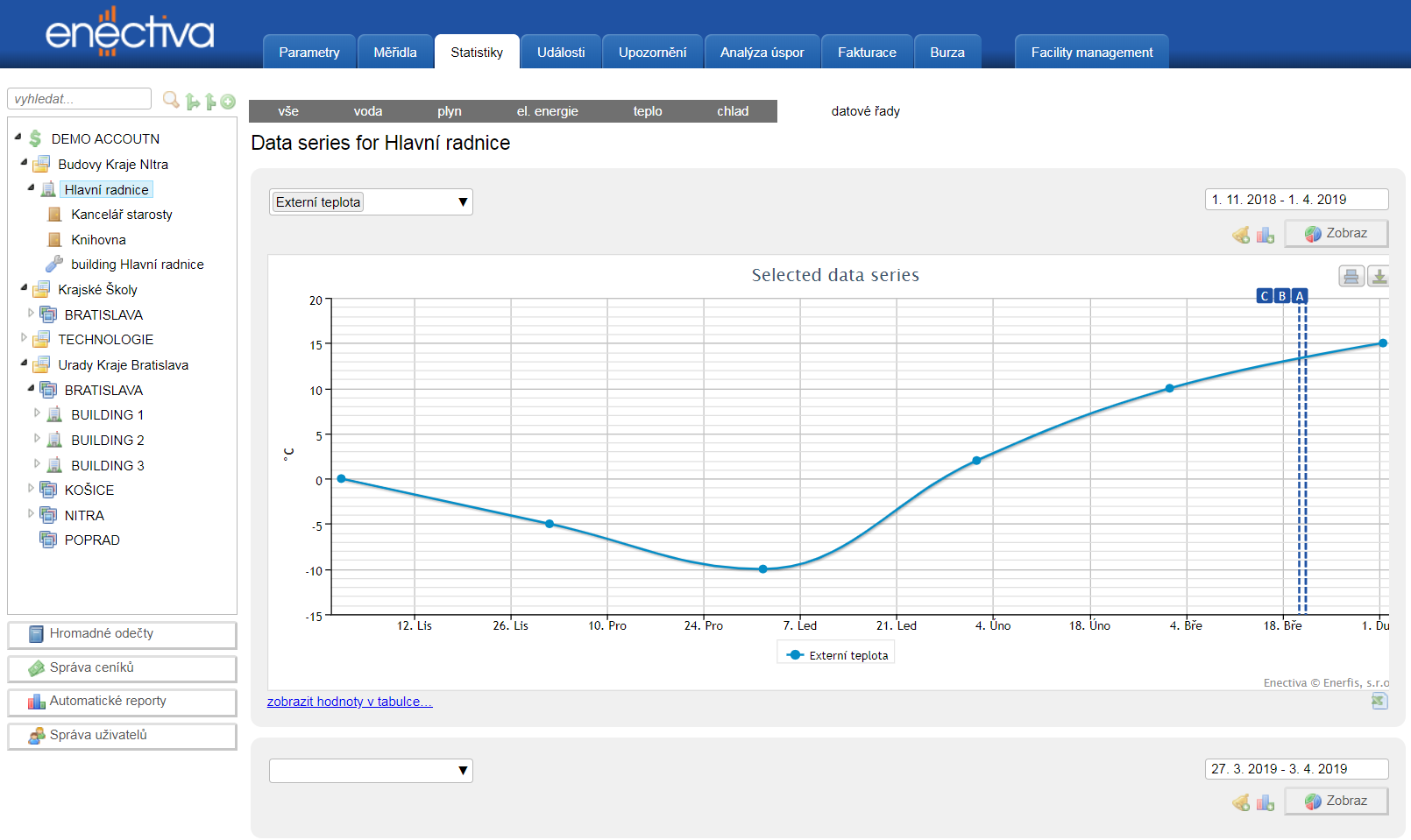
Task: Print the chart using the printer icon
Action: pyautogui.click(x=1351, y=277)
